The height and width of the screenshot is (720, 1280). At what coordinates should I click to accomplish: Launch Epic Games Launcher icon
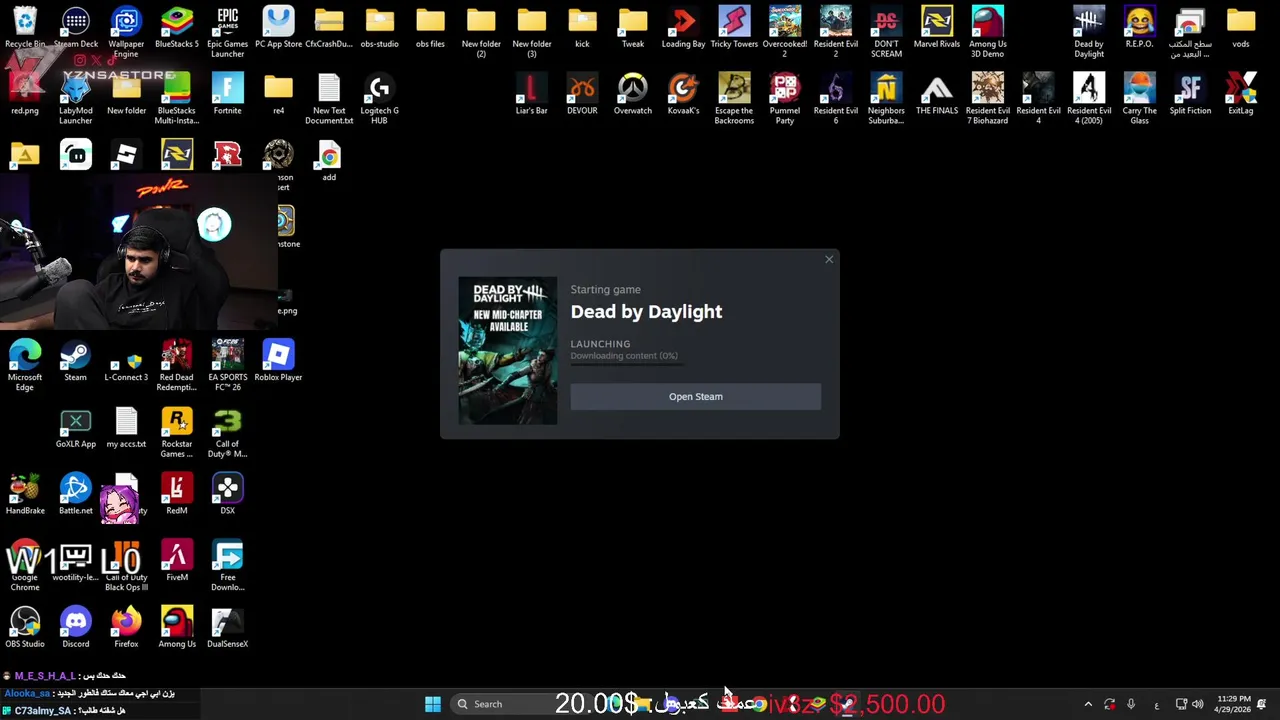227,31
